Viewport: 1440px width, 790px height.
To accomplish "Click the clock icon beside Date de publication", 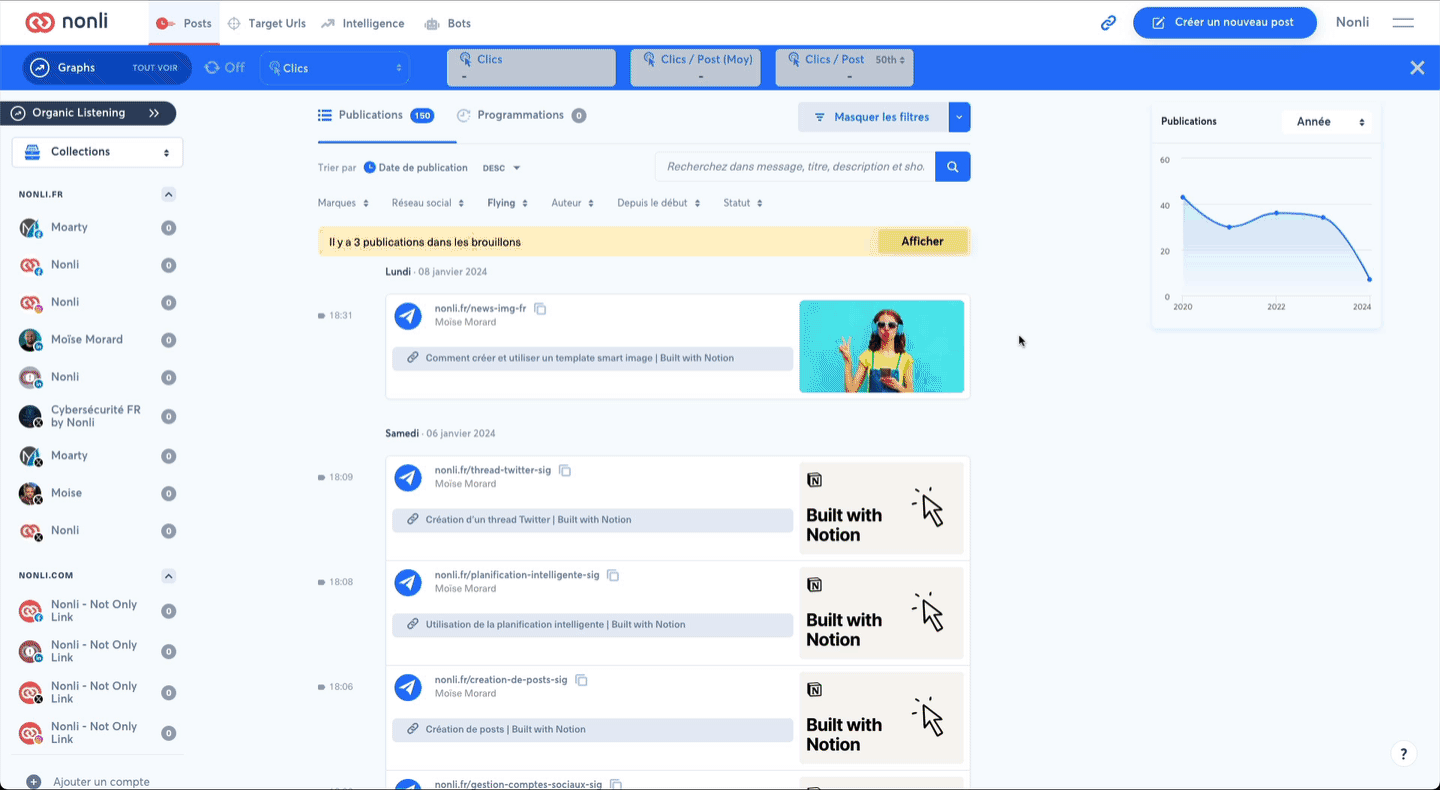I will coord(370,168).
